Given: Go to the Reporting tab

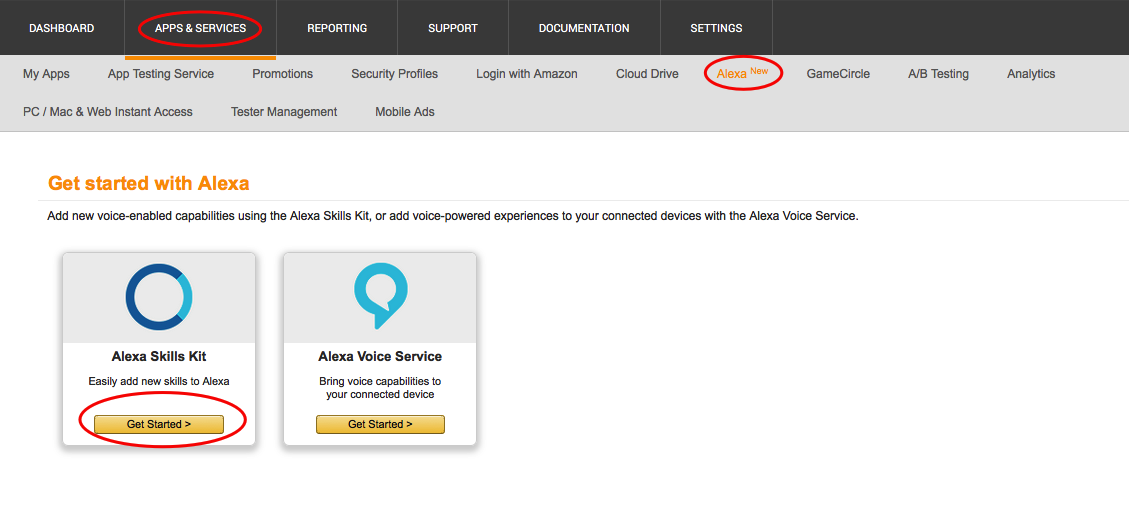Looking at the screenshot, I should tap(337, 28).
